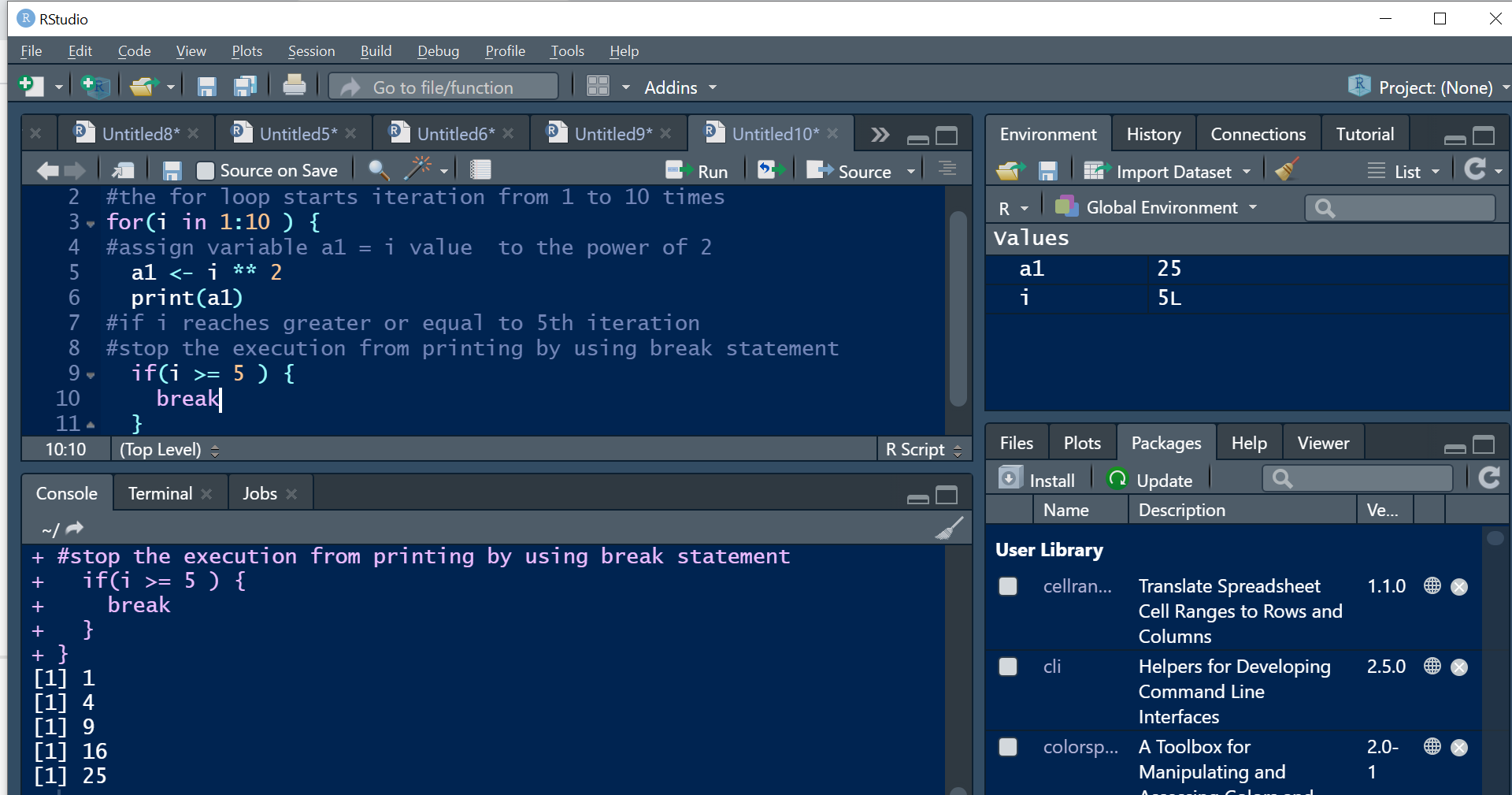
Task: Open the Tools menu
Action: (x=567, y=50)
